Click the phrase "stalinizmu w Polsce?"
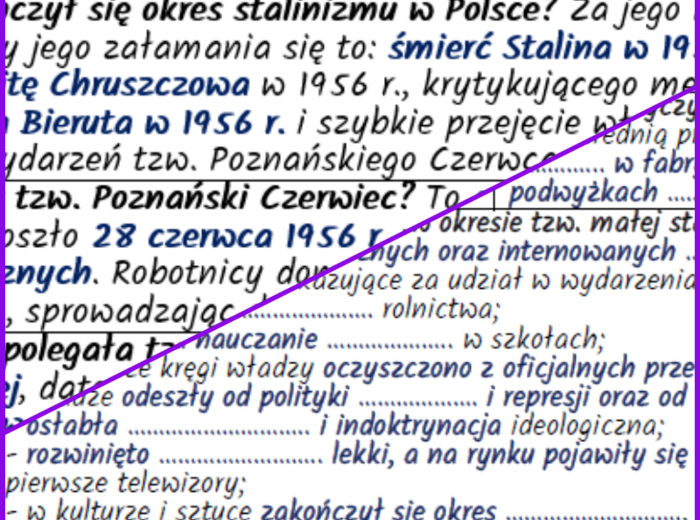The width and height of the screenshot is (700, 520). click(x=394, y=11)
